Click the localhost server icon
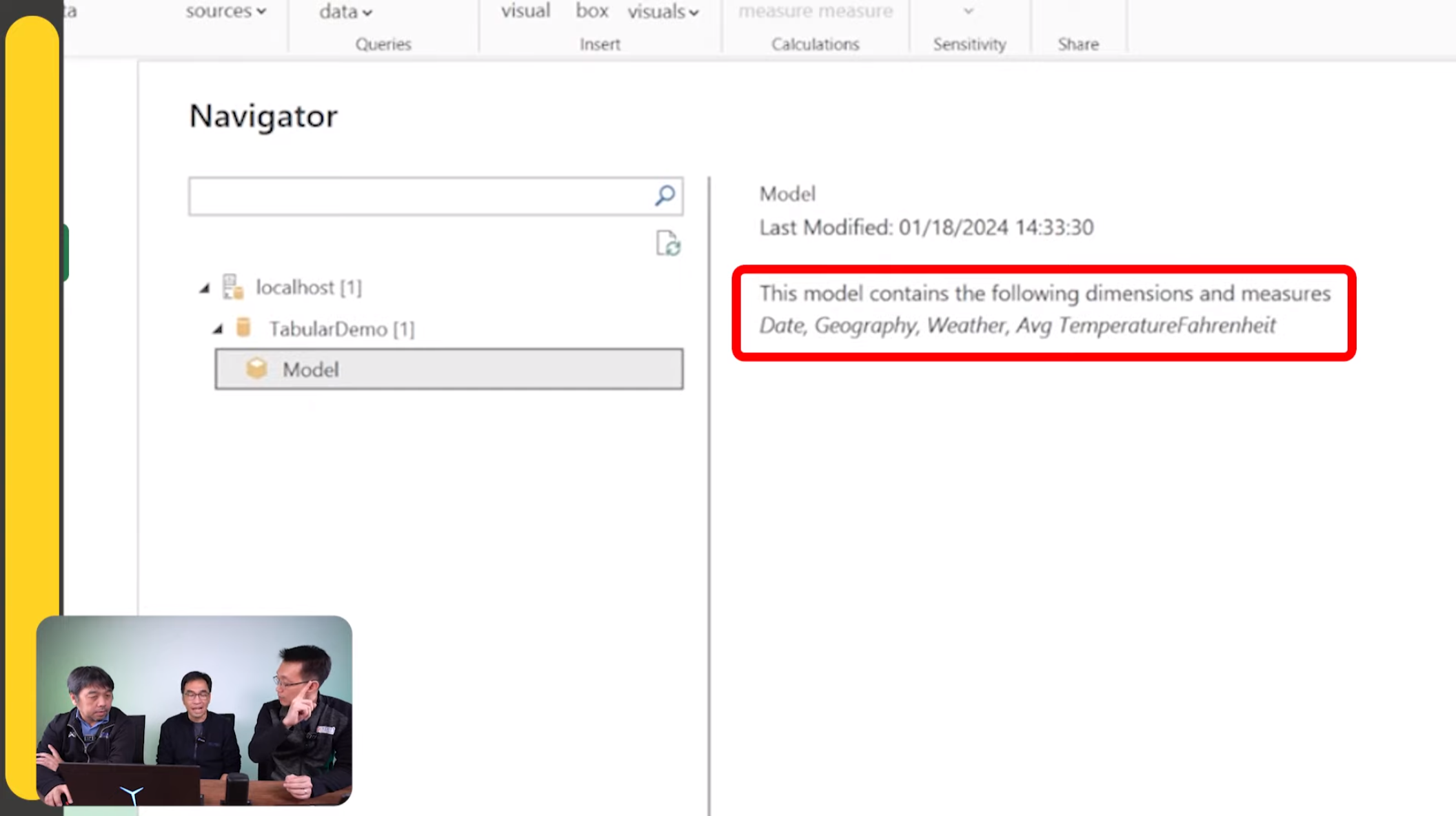The width and height of the screenshot is (1456, 816). (233, 287)
